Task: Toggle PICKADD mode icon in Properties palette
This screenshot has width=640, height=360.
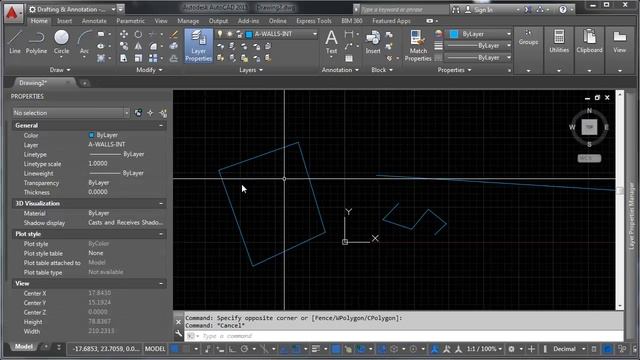Action: point(138,113)
